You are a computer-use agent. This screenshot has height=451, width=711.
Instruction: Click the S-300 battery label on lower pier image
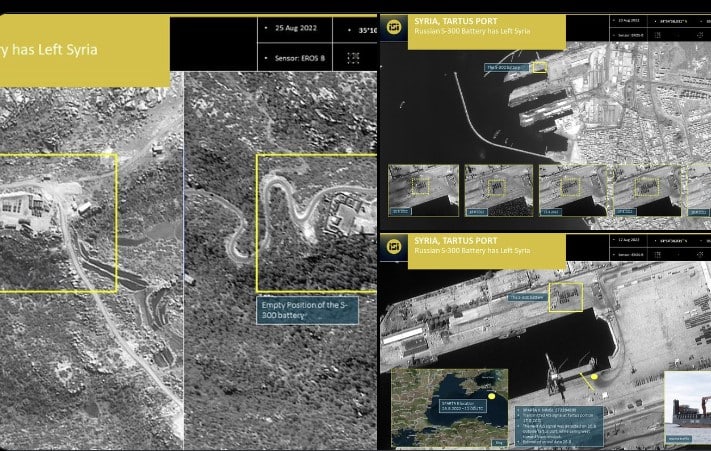526,298
